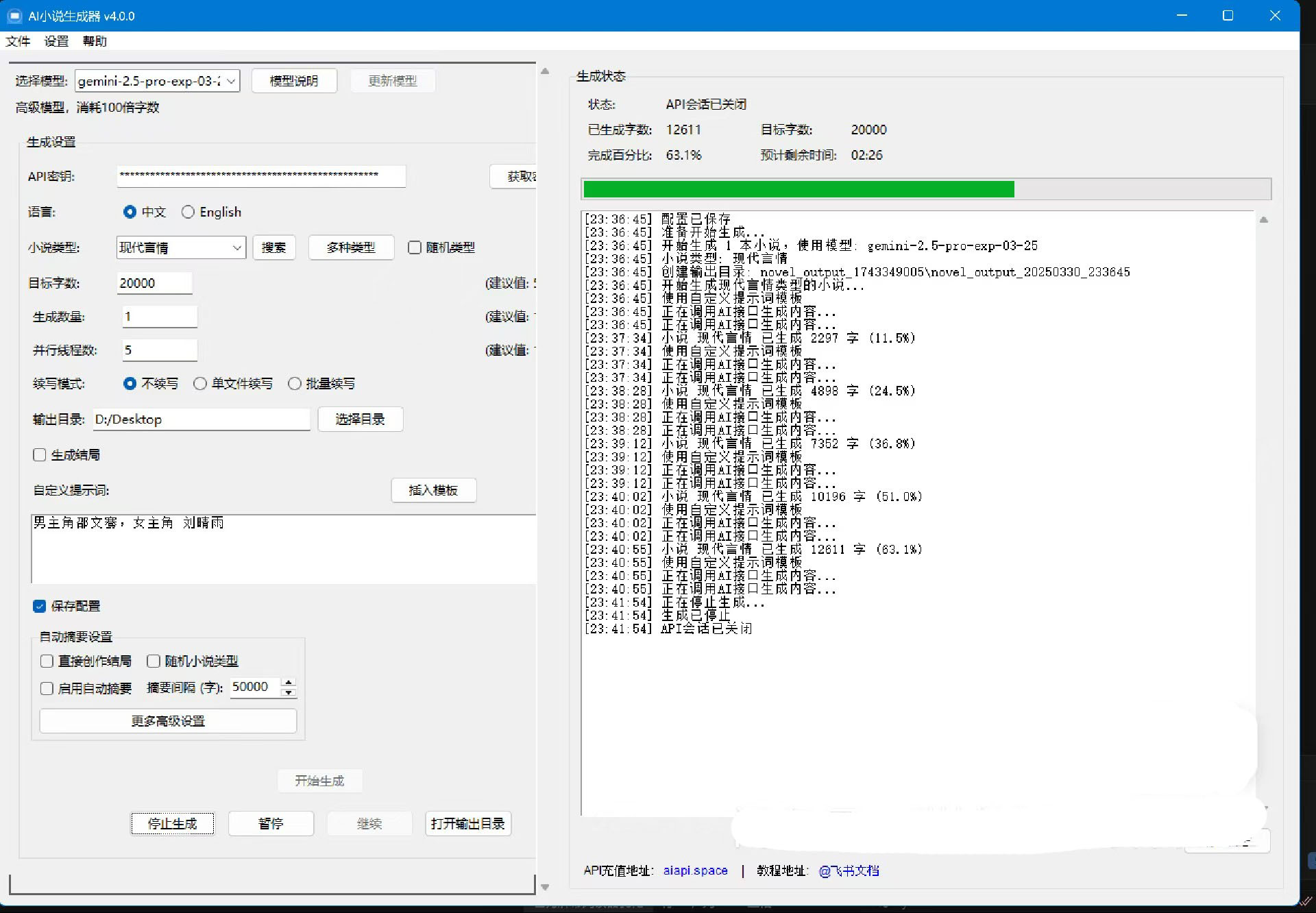
Task: Click the 搜索 button
Action: [274, 247]
